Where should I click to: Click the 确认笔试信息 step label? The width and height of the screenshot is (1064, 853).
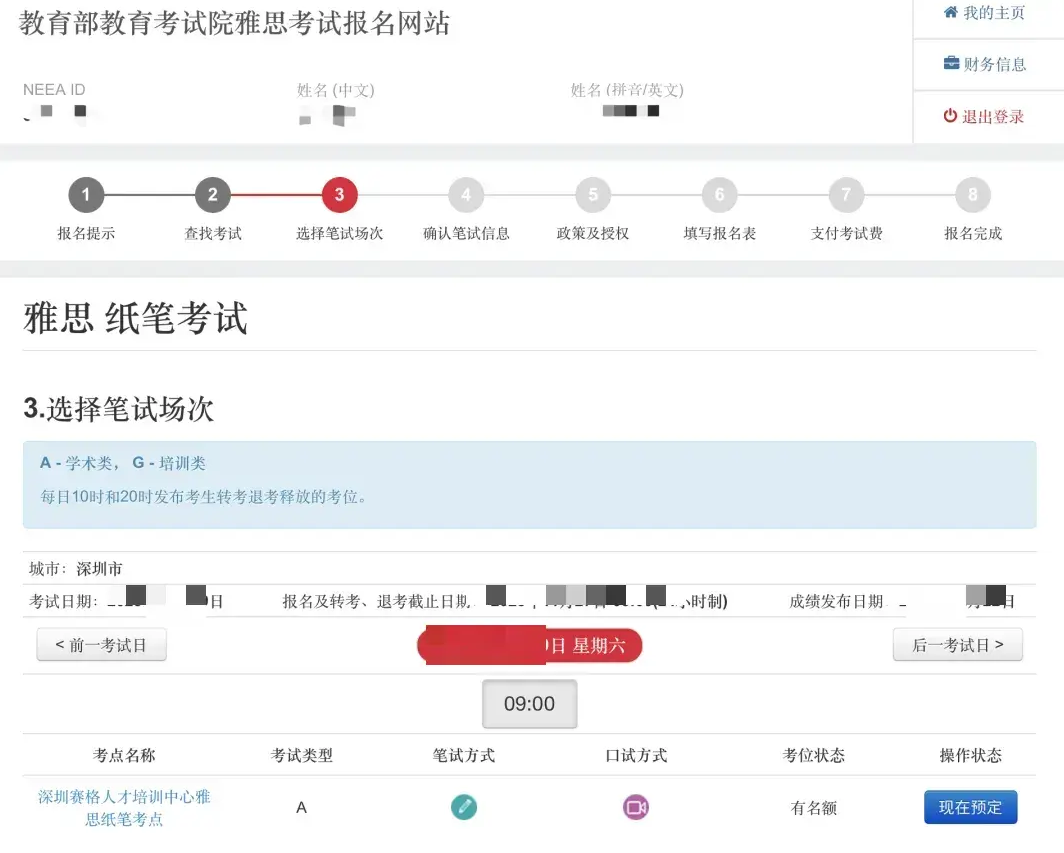(466, 233)
